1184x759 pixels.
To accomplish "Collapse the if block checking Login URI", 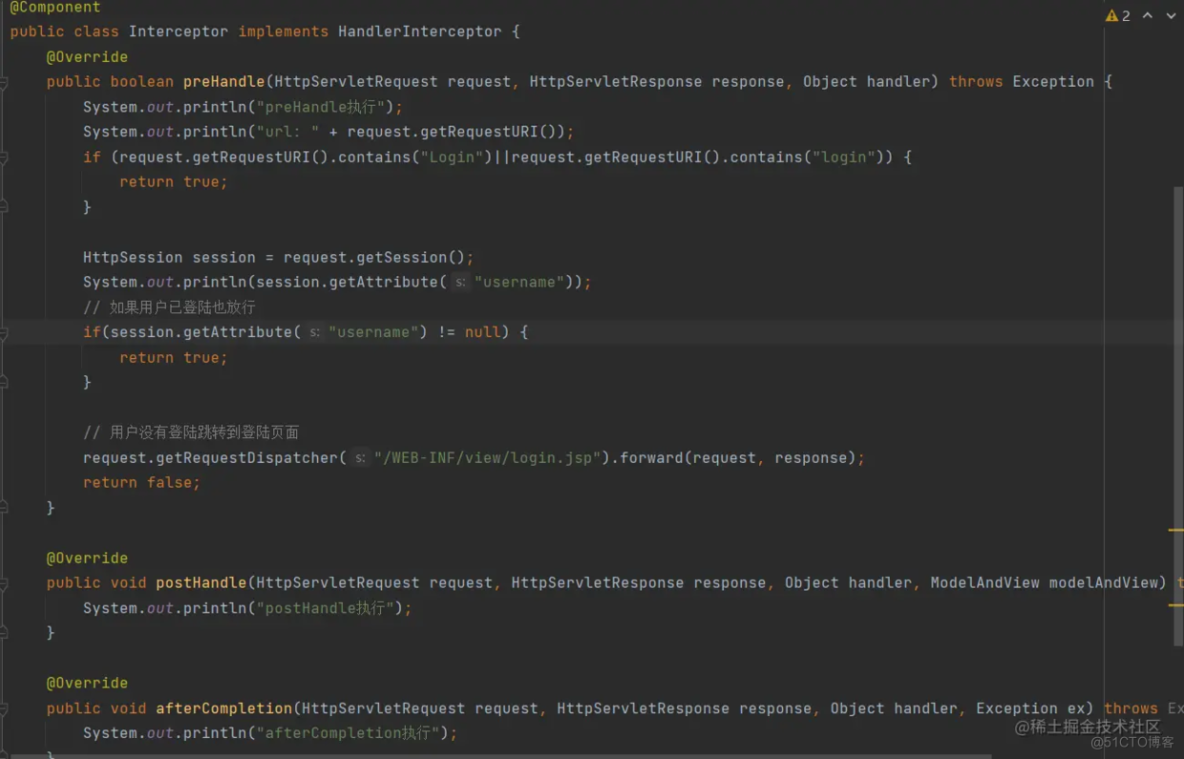I will (3, 157).
